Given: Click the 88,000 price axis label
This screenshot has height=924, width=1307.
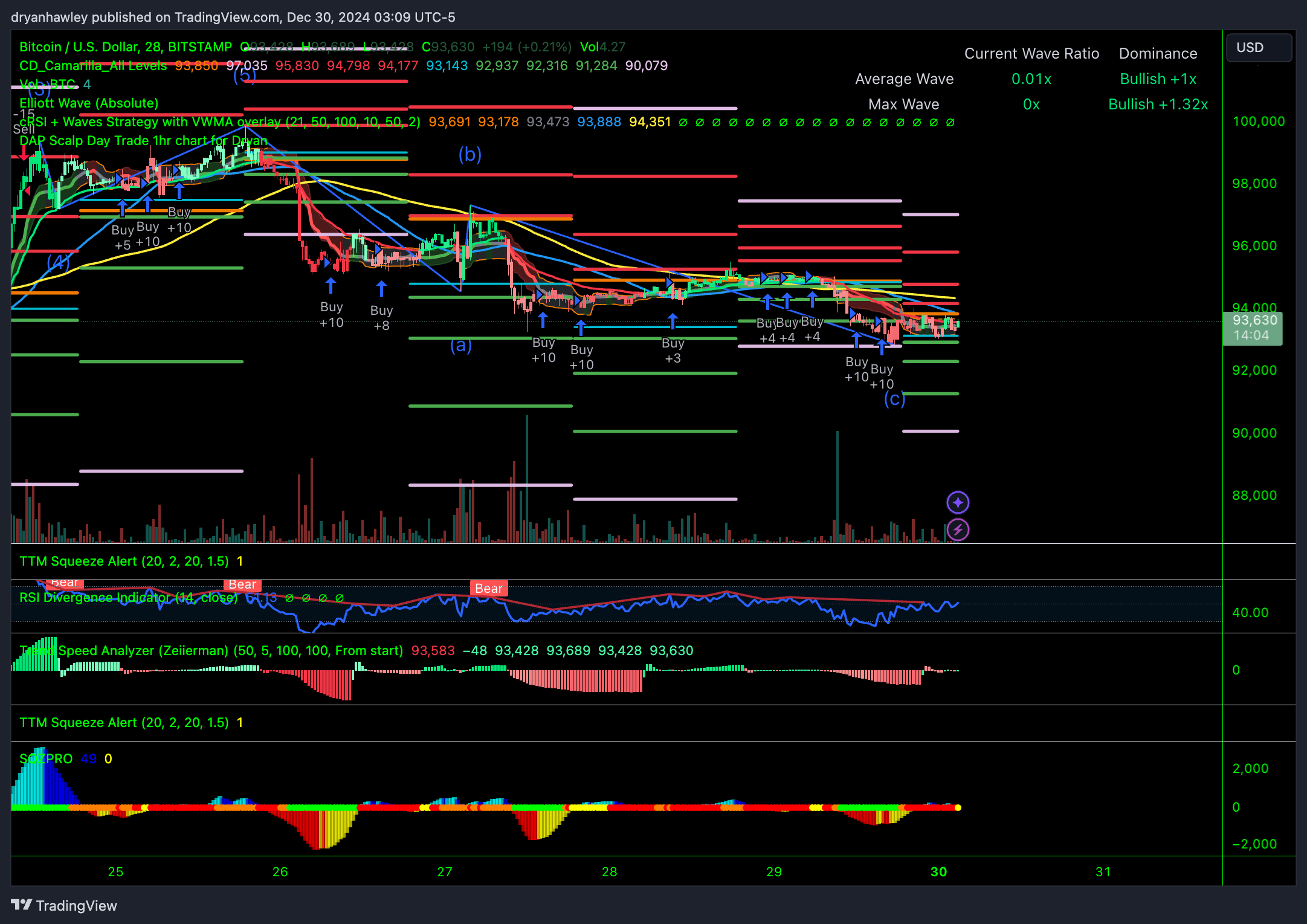Looking at the screenshot, I should [x=1254, y=496].
